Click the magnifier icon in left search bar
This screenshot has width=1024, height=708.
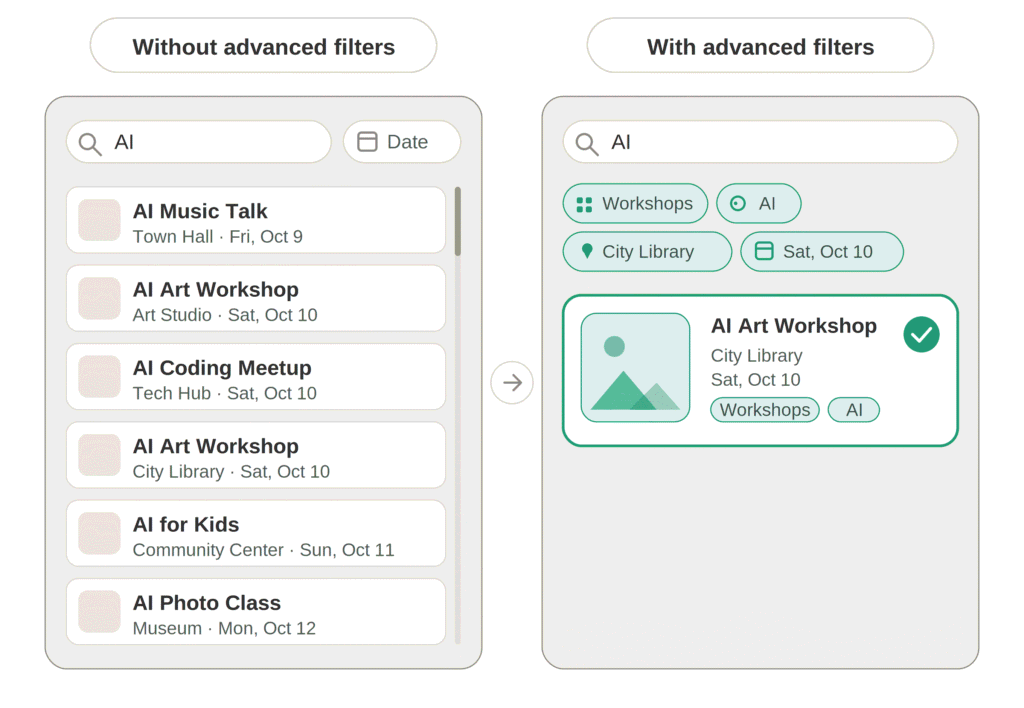click(x=89, y=144)
